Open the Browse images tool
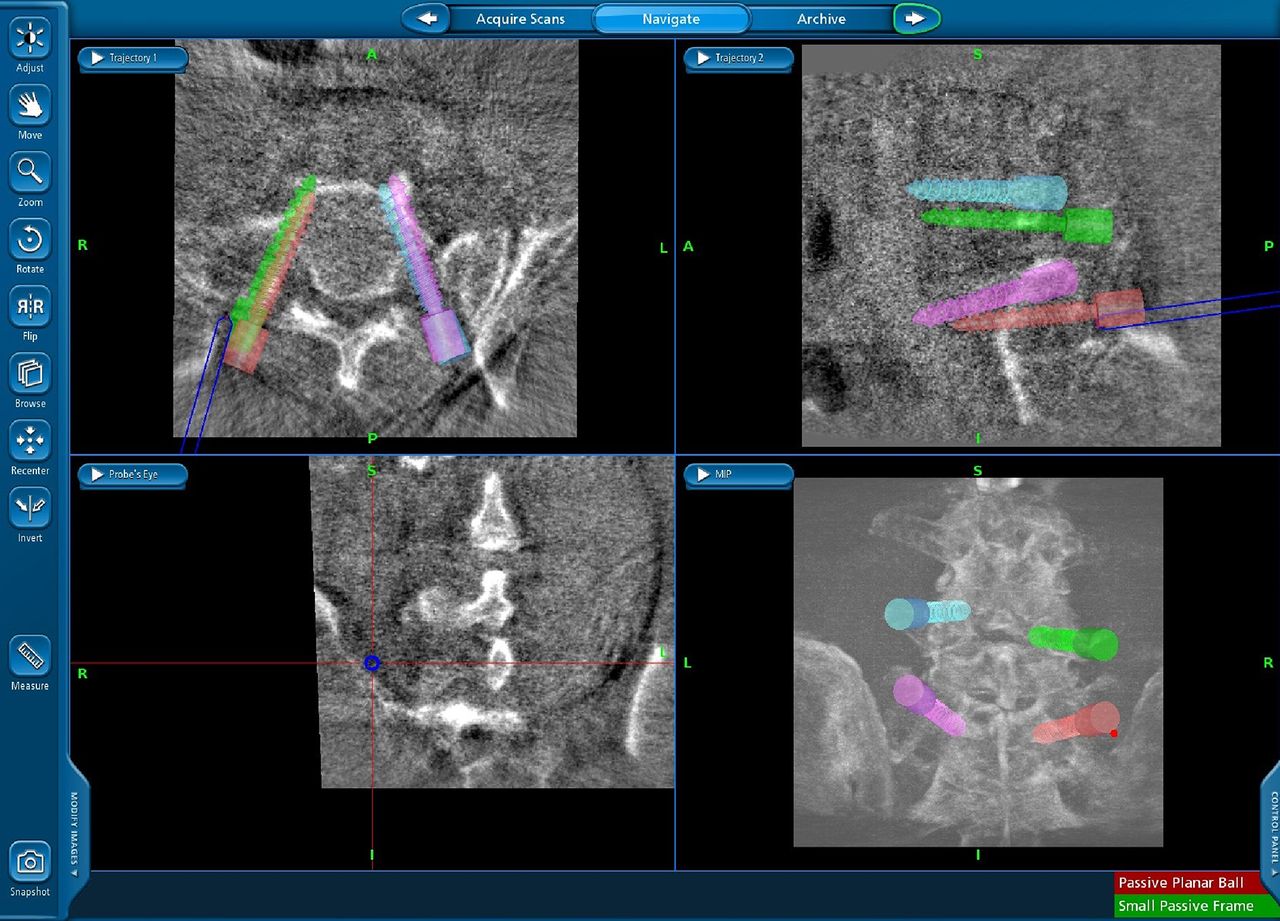1280x921 pixels. pyautogui.click(x=30, y=374)
